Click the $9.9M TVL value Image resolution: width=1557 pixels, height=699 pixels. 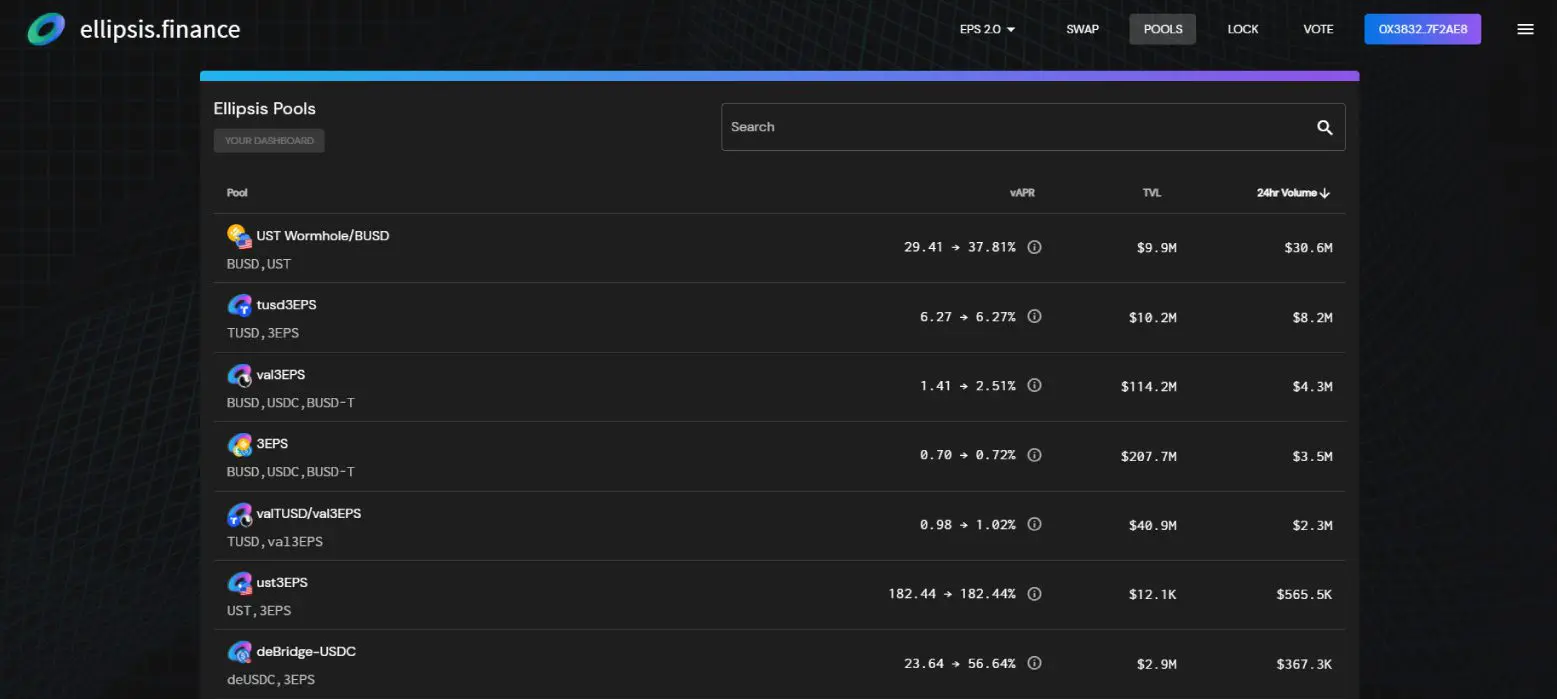[x=1157, y=248]
